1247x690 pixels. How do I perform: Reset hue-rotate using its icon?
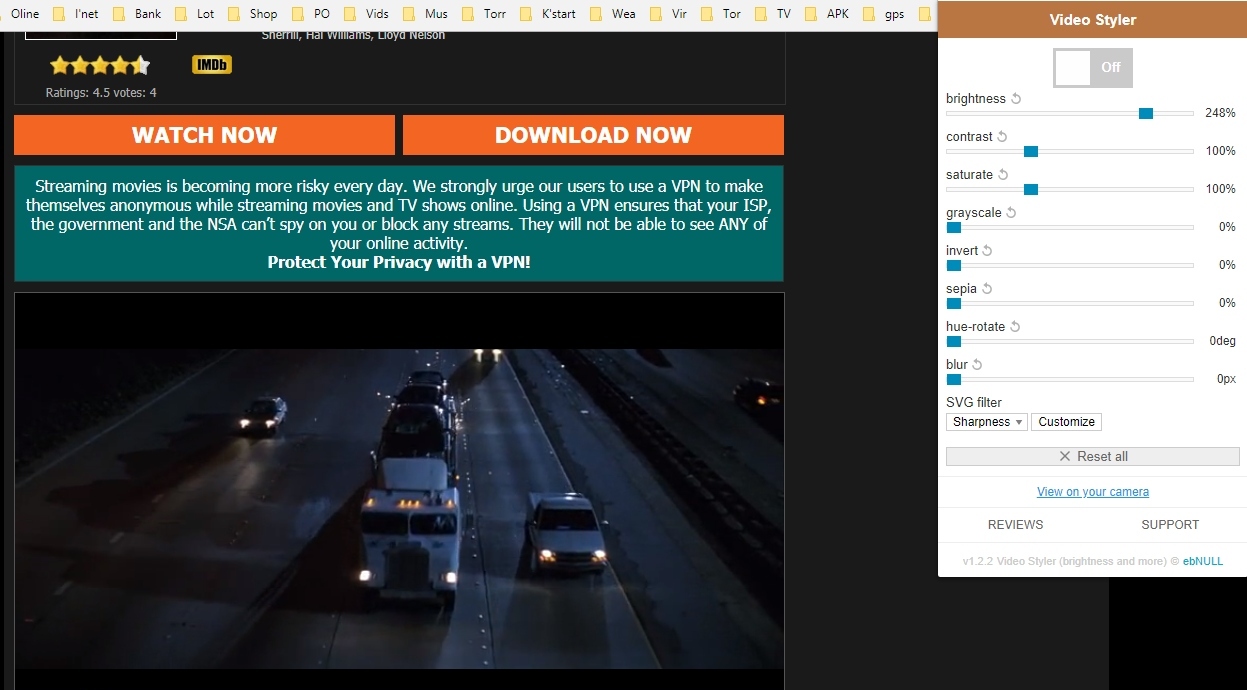[1015, 327]
